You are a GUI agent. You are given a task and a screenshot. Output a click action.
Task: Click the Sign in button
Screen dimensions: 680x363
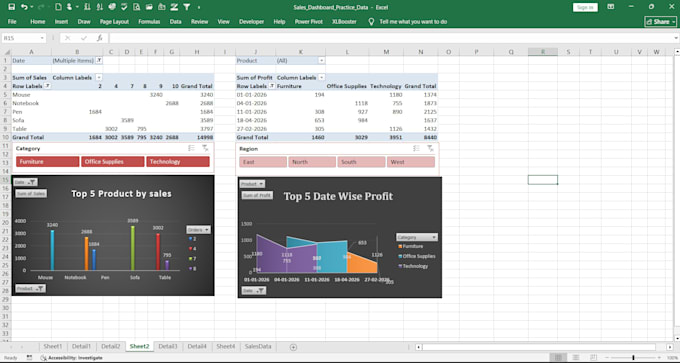pos(585,7)
